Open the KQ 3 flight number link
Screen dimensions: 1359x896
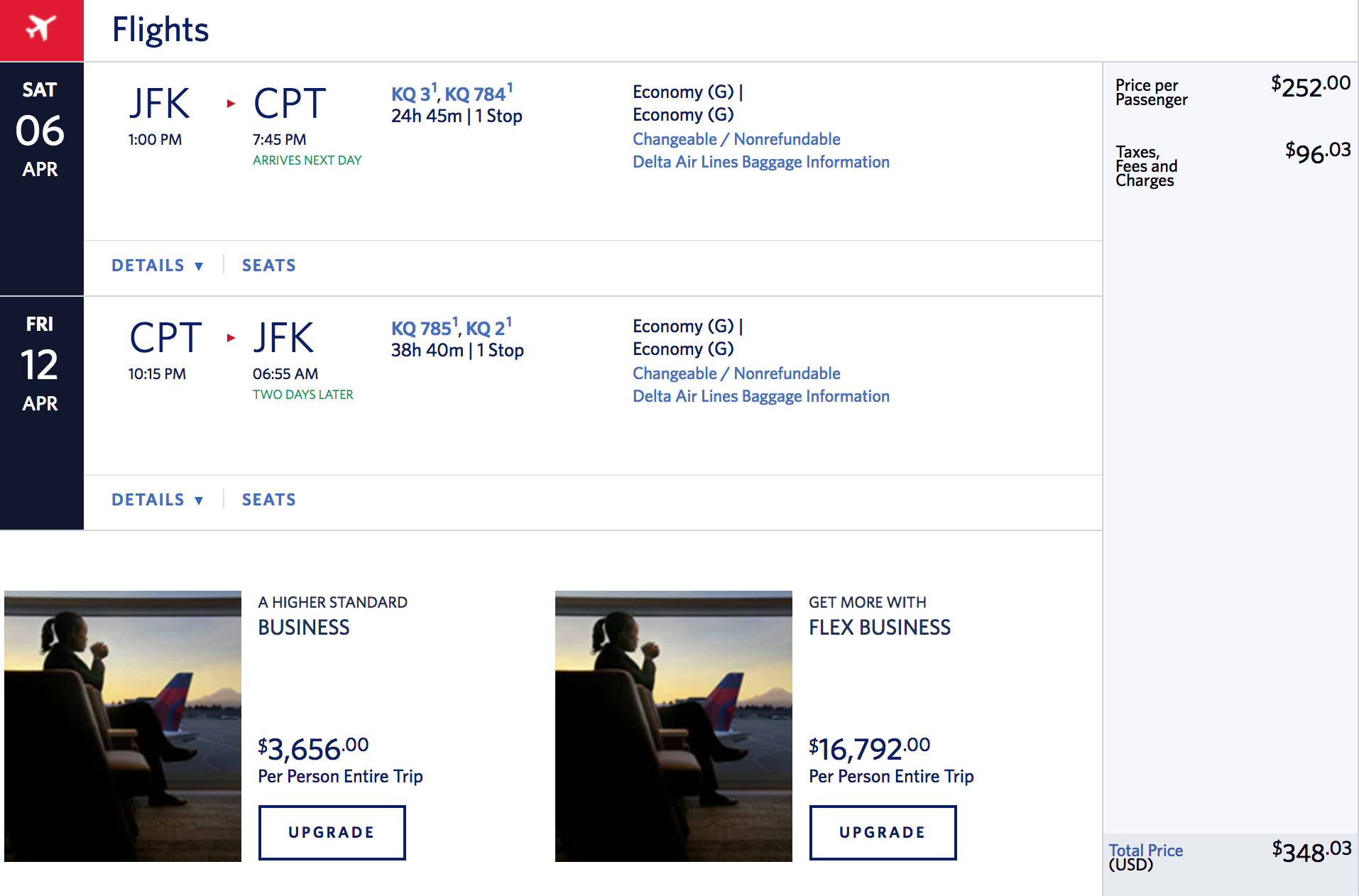(411, 94)
